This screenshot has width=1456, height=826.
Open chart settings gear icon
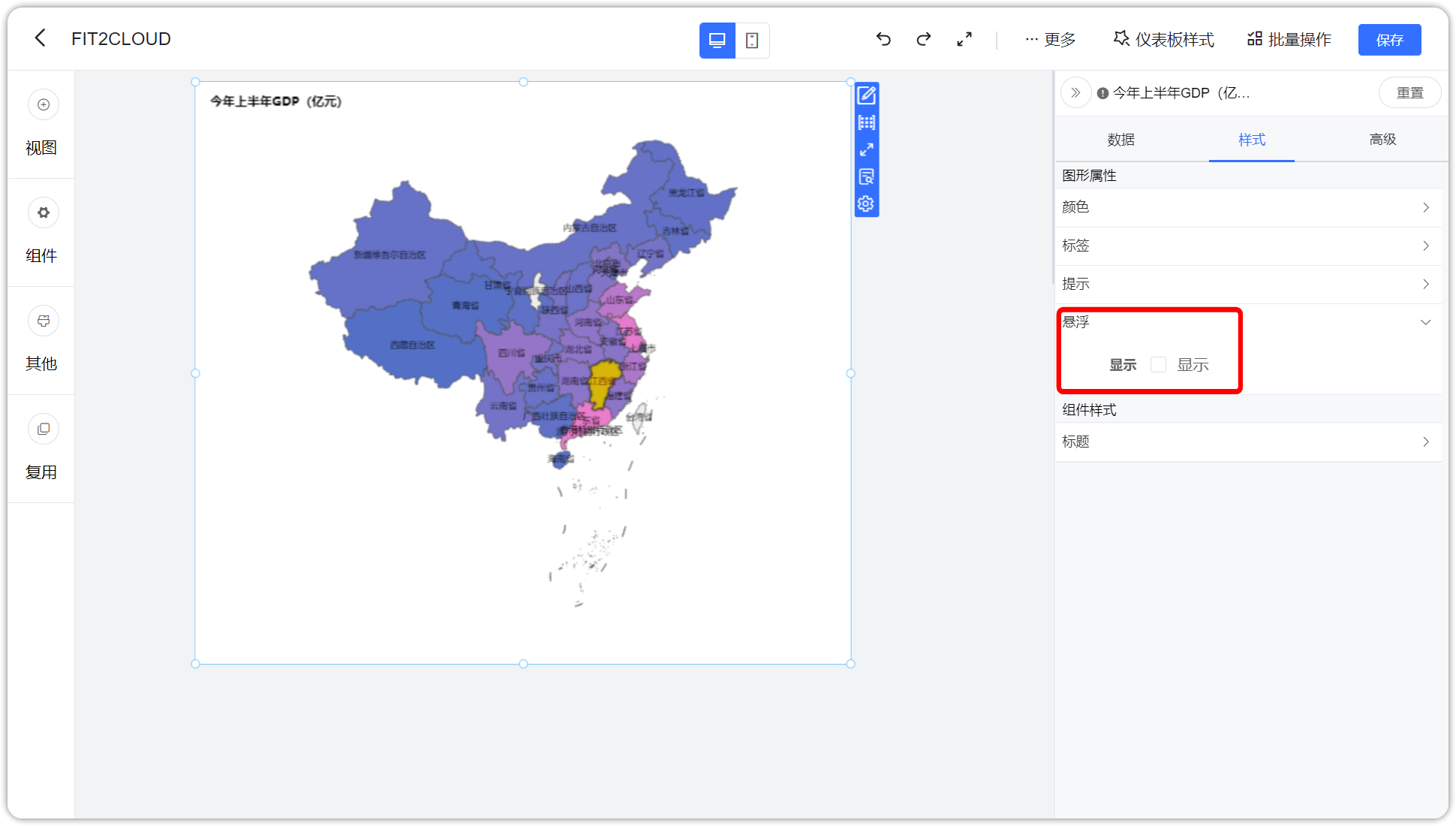866,203
